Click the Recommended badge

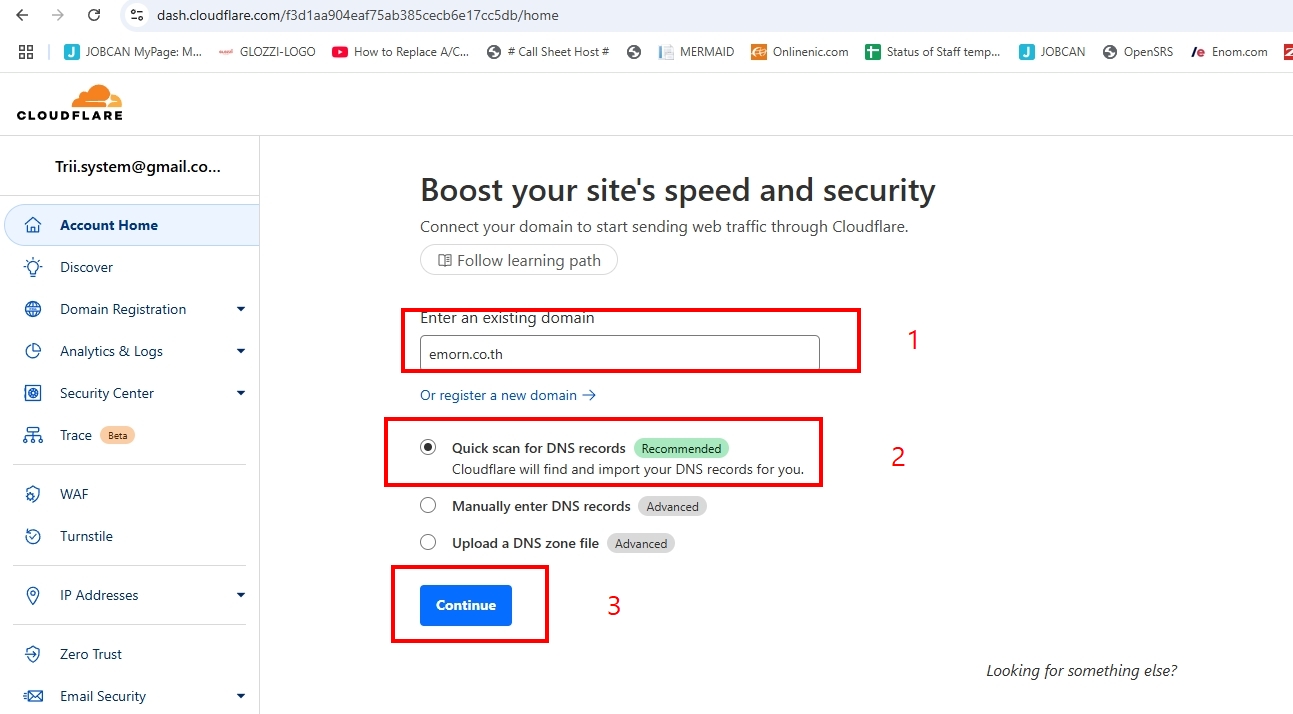click(681, 448)
